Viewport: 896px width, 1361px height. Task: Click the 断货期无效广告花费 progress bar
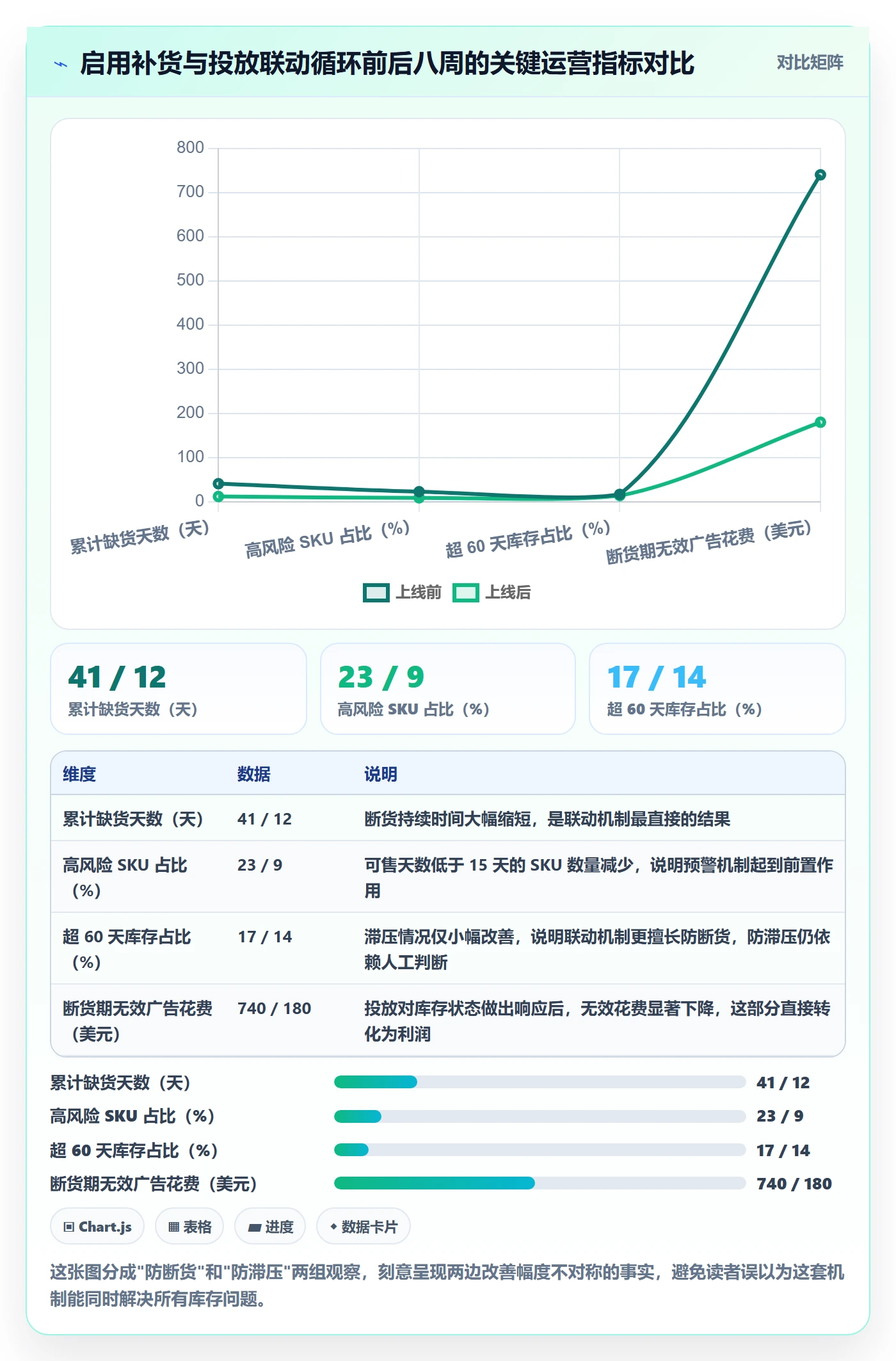point(540,1183)
